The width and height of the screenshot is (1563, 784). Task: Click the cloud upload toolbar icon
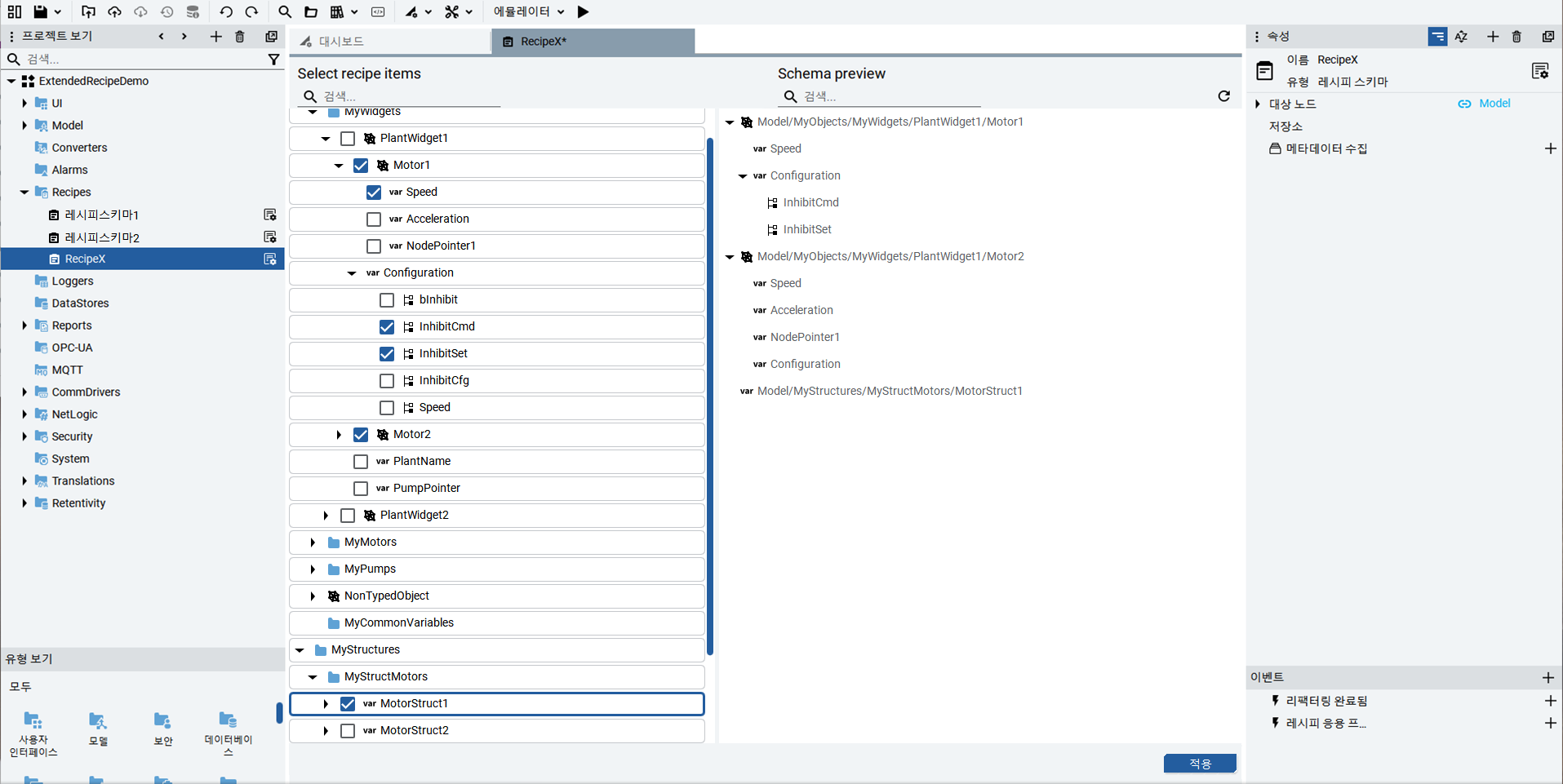pyautogui.click(x=114, y=11)
